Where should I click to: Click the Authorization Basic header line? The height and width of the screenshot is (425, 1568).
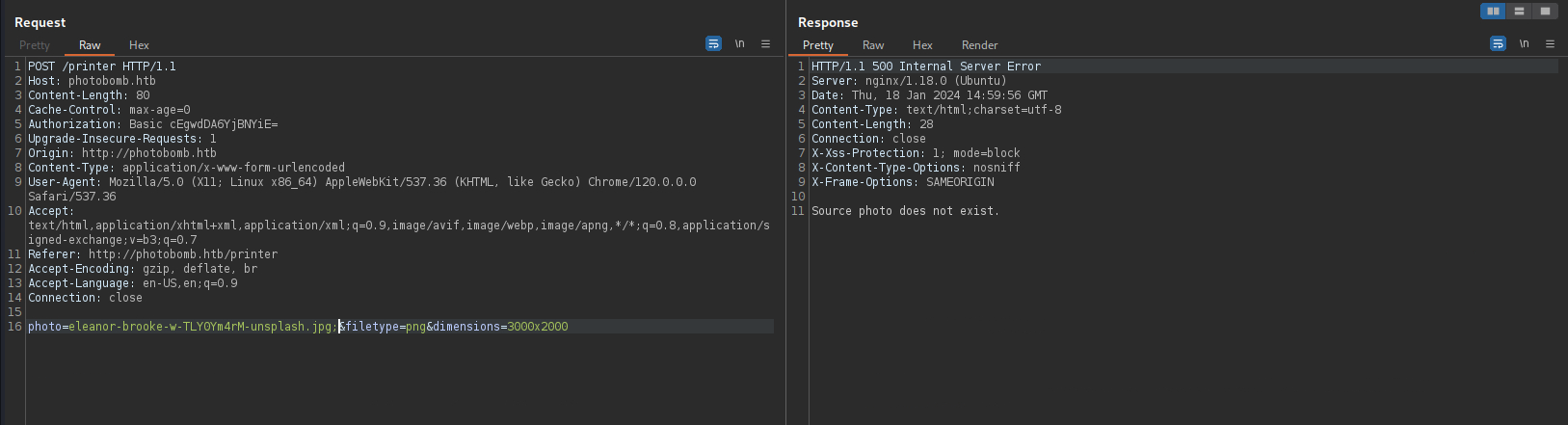153,124
